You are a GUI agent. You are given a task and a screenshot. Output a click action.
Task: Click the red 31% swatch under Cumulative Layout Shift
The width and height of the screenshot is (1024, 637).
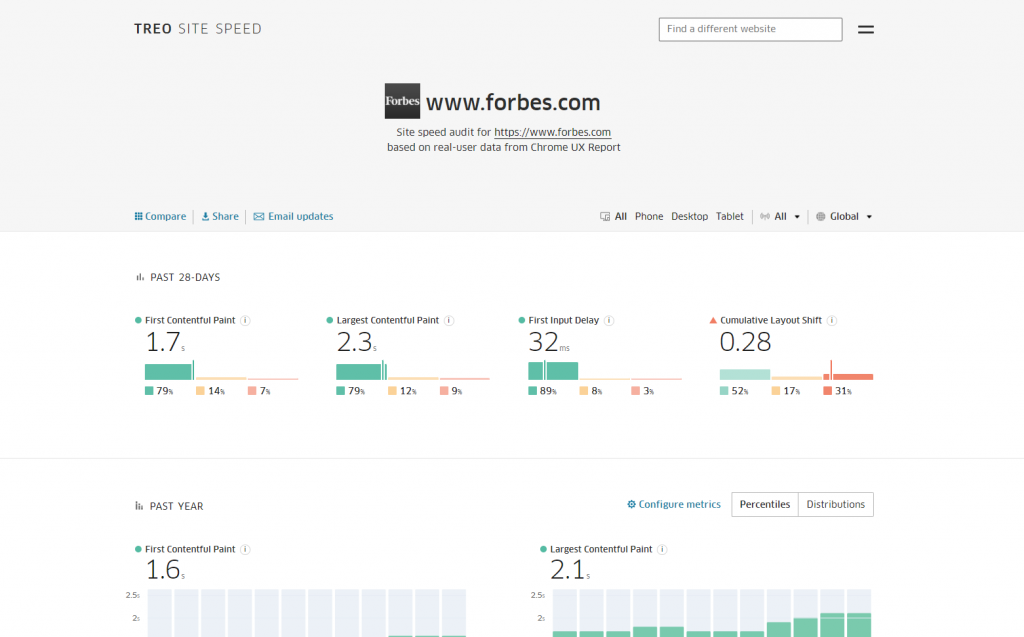(827, 391)
